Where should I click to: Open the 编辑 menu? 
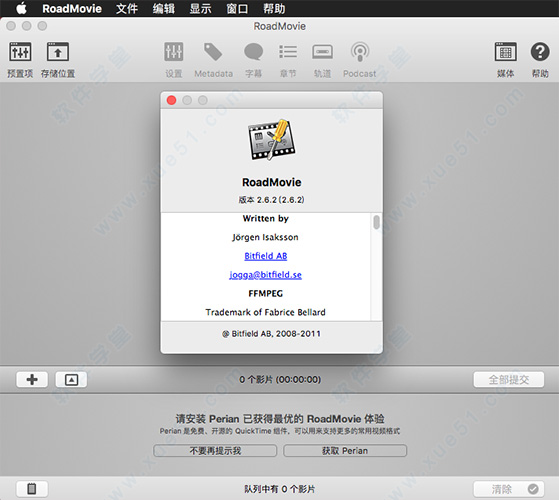[x=164, y=8]
